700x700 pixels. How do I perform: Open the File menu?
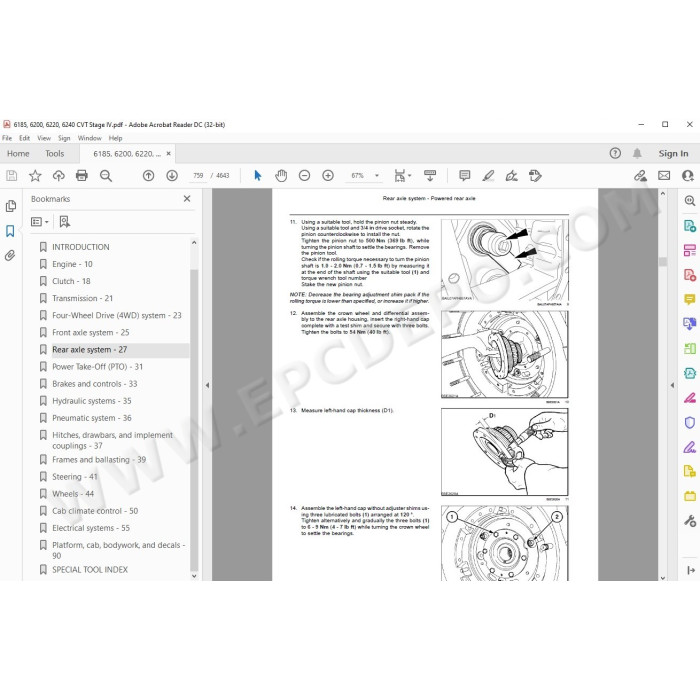[x=7, y=138]
